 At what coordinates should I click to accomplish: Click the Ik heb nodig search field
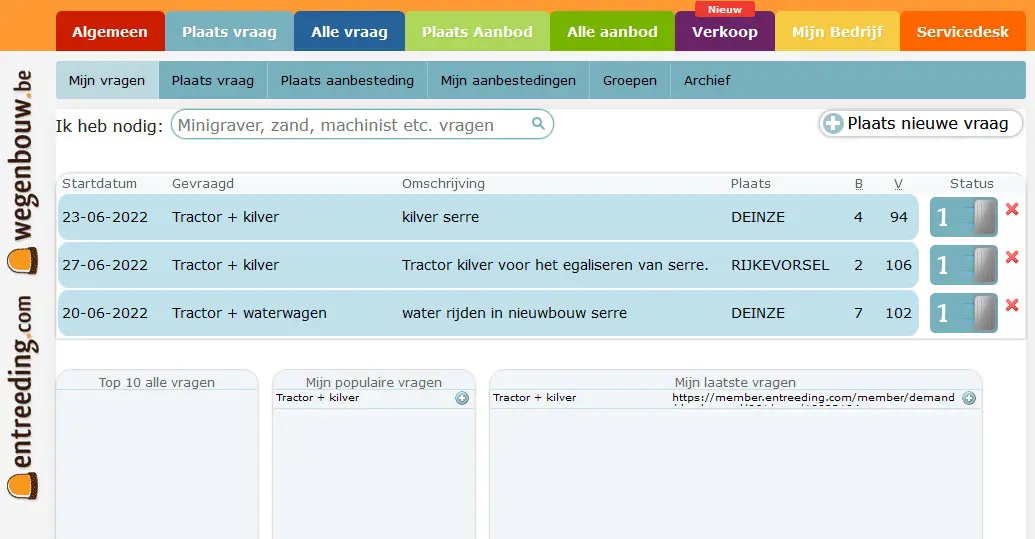(350, 125)
